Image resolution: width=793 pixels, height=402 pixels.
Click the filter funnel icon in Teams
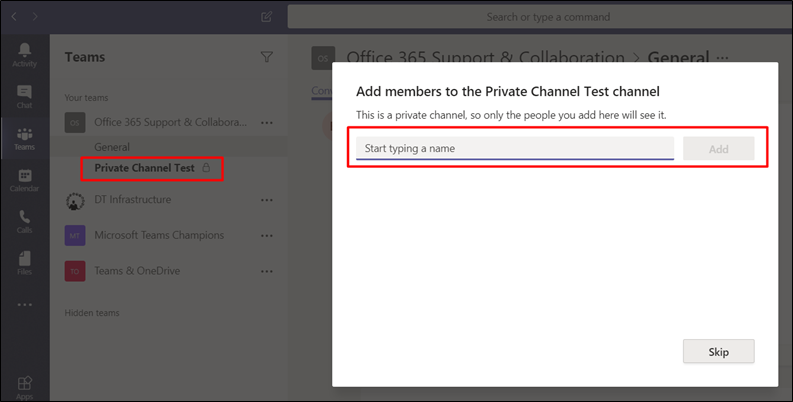click(x=267, y=57)
